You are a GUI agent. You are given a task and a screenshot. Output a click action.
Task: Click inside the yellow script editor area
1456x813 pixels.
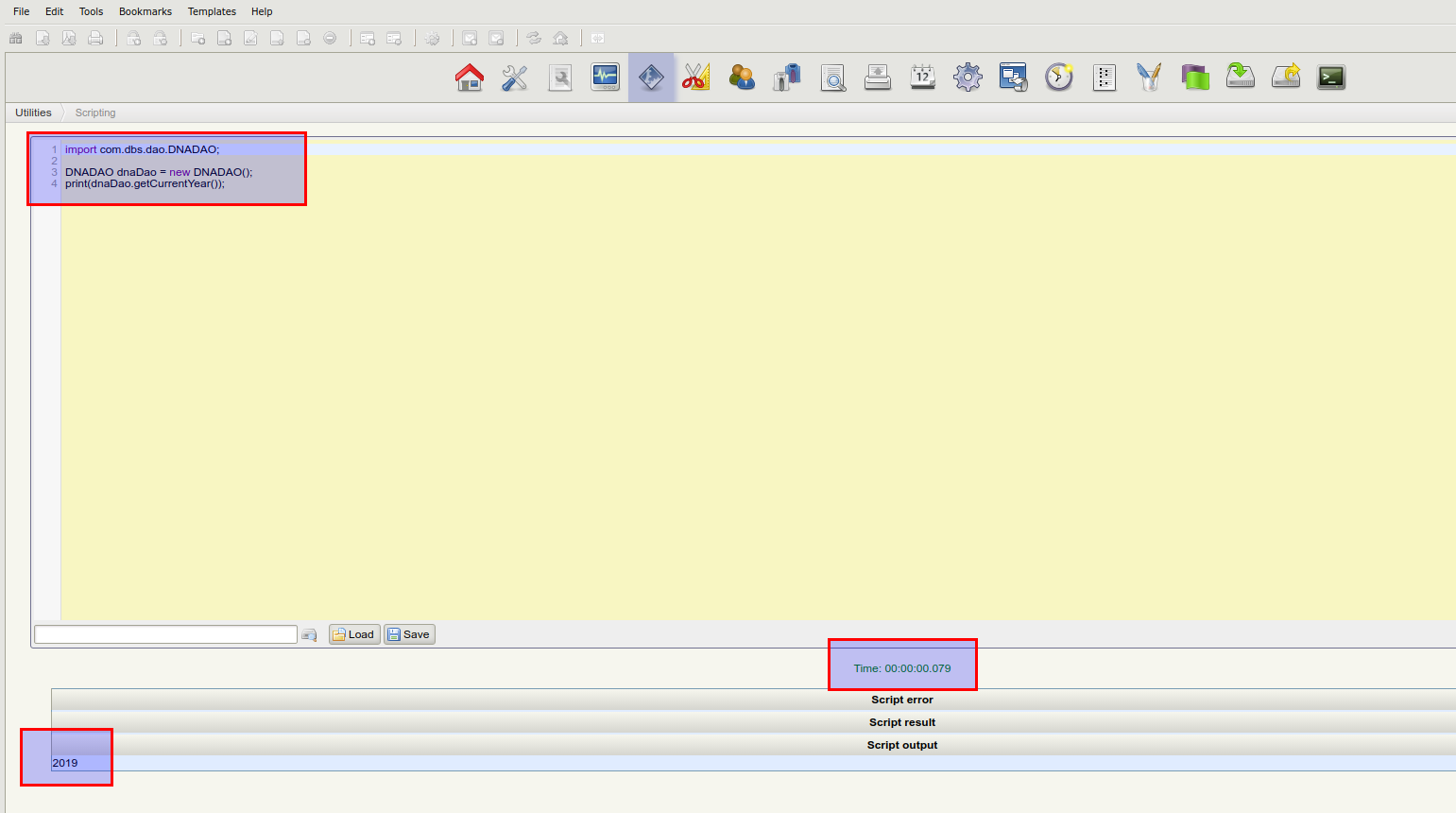click(756, 397)
